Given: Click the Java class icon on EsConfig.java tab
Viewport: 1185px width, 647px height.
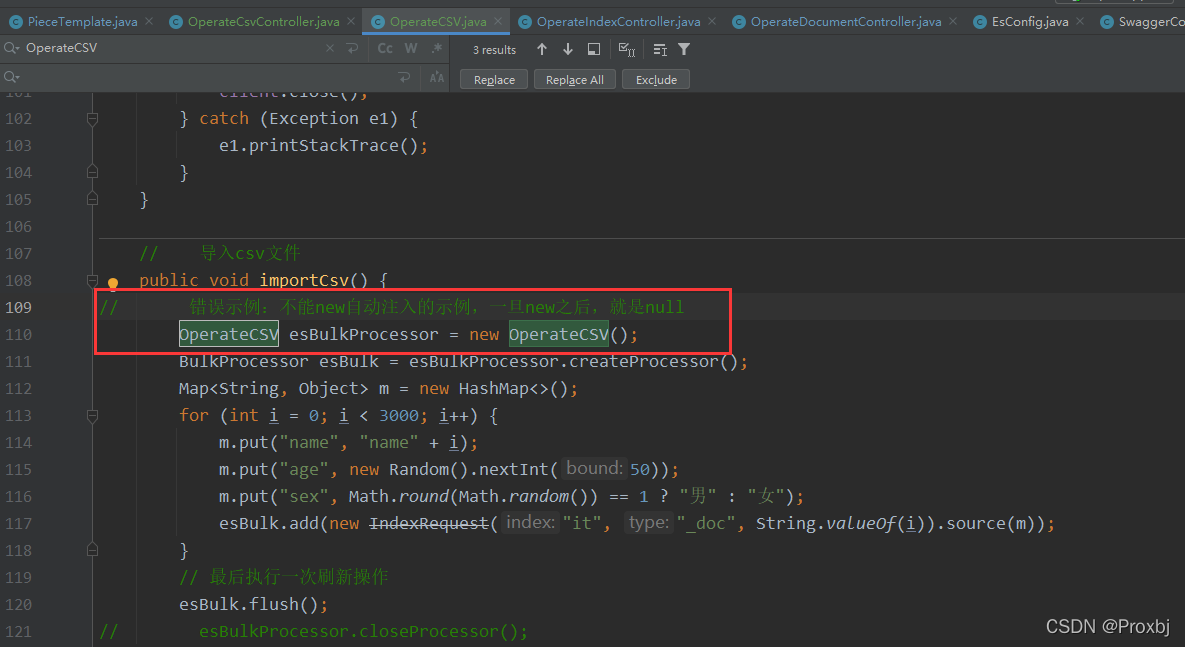Looking at the screenshot, I should (979, 22).
